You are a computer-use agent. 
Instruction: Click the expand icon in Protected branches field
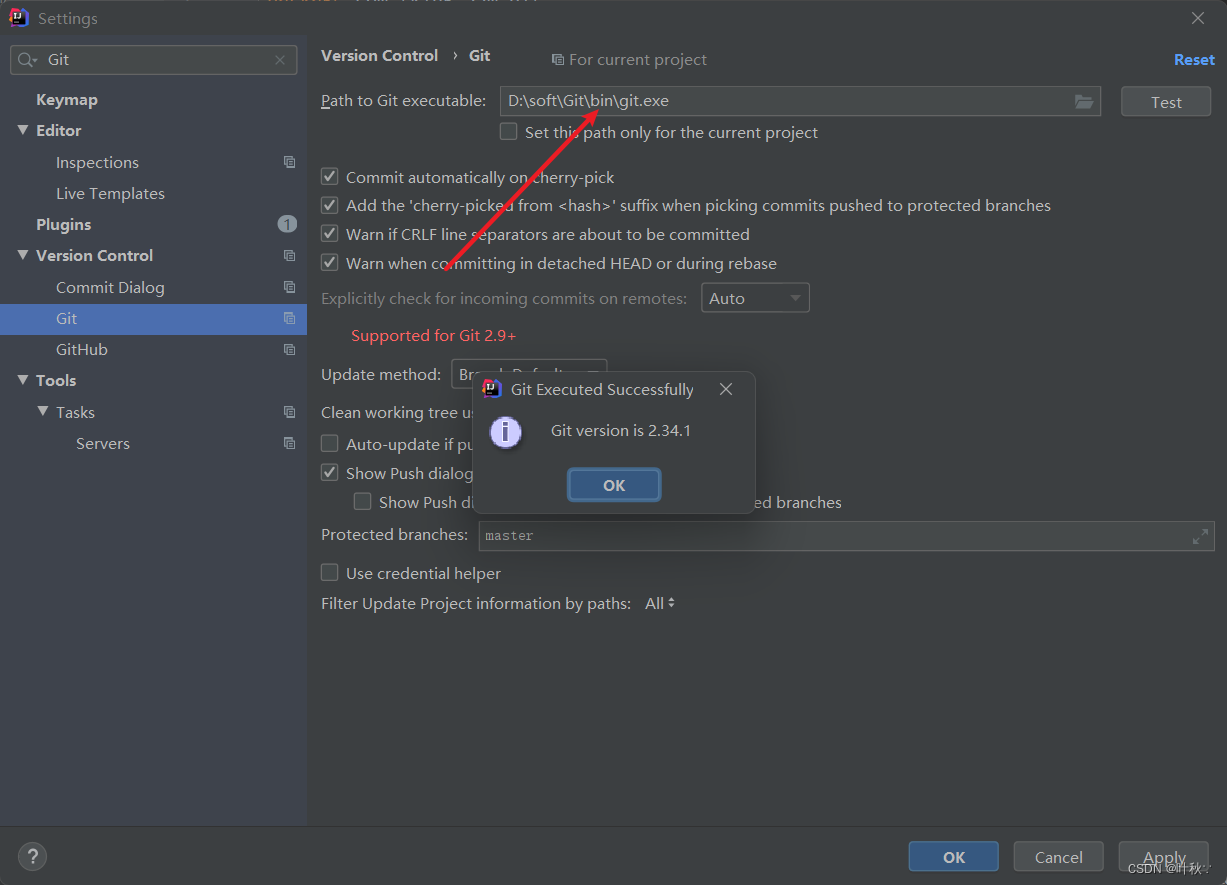click(x=1200, y=536)
